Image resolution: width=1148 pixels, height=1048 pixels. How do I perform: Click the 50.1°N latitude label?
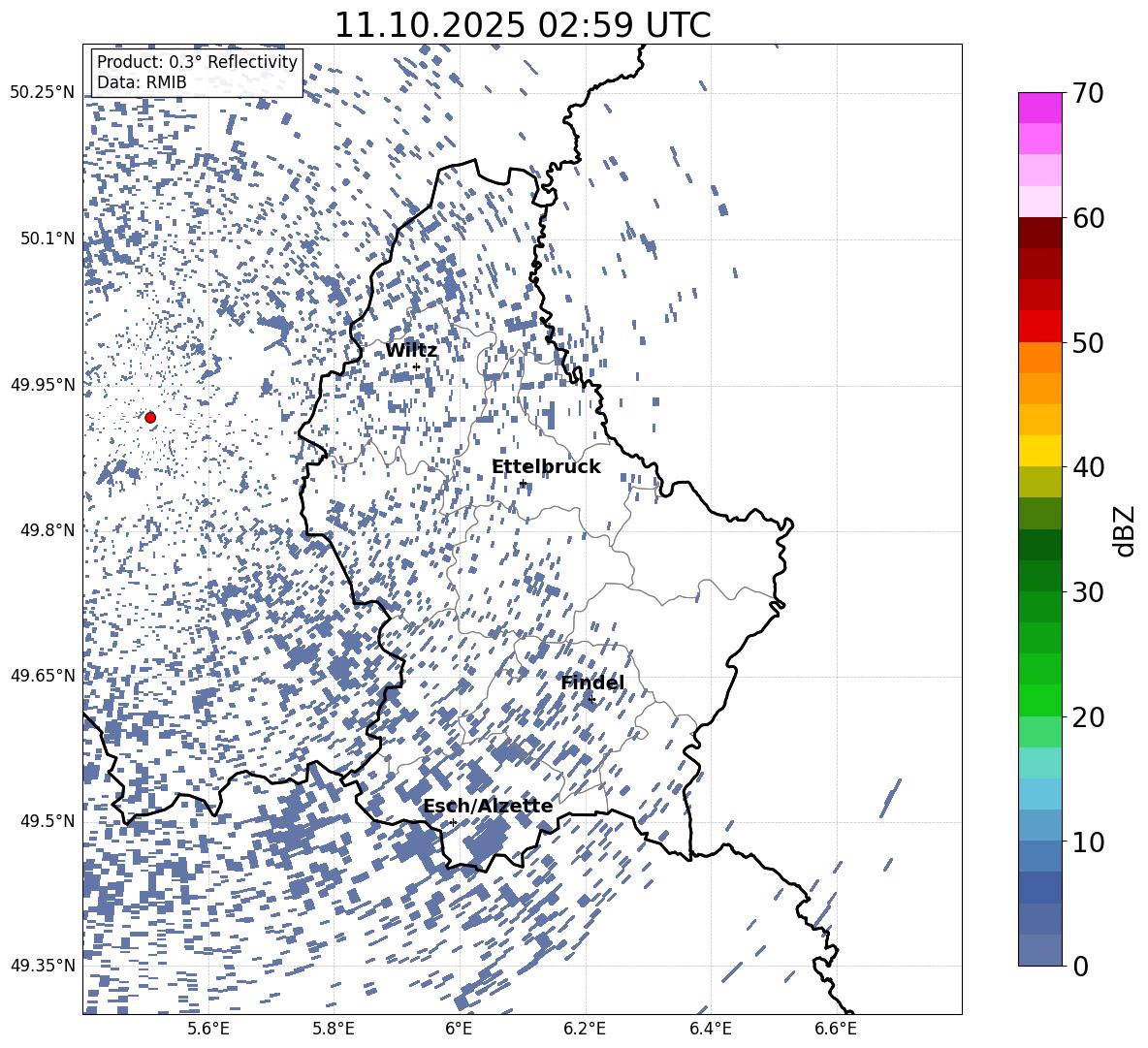coord(47,238)
